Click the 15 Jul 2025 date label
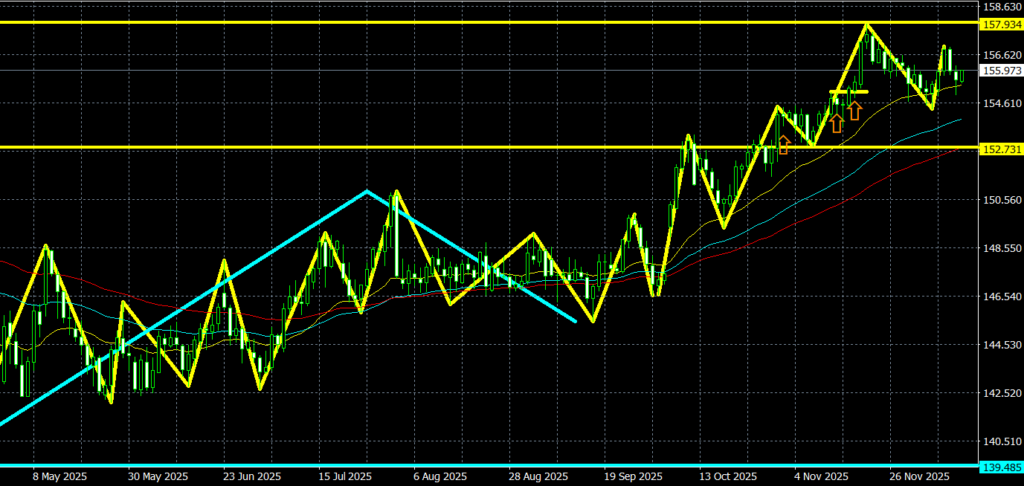The width and height of the screenshot is (1024, 486). pyautogui.click(x=346, y=476)
